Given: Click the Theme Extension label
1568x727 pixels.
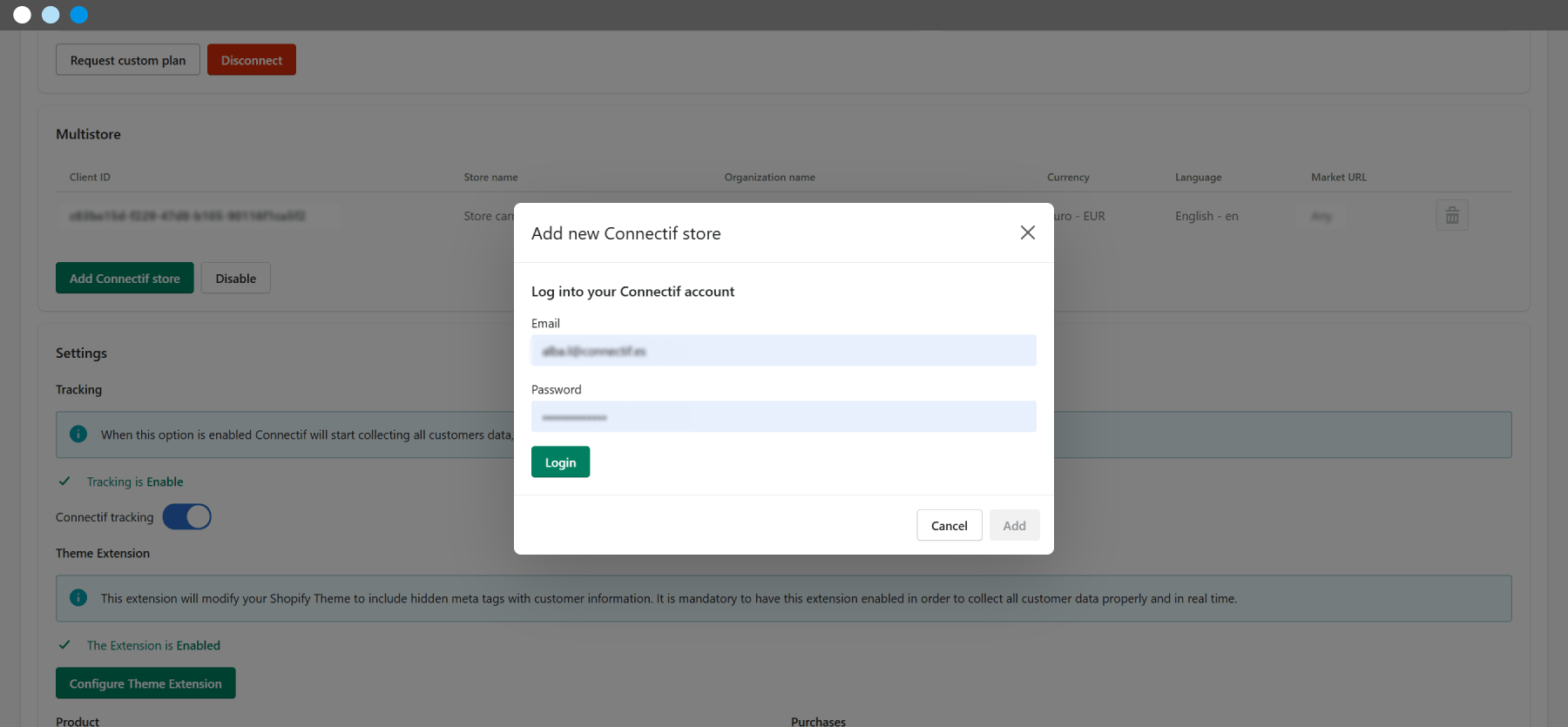Looking at the screenshot, I should coord(103,553).
